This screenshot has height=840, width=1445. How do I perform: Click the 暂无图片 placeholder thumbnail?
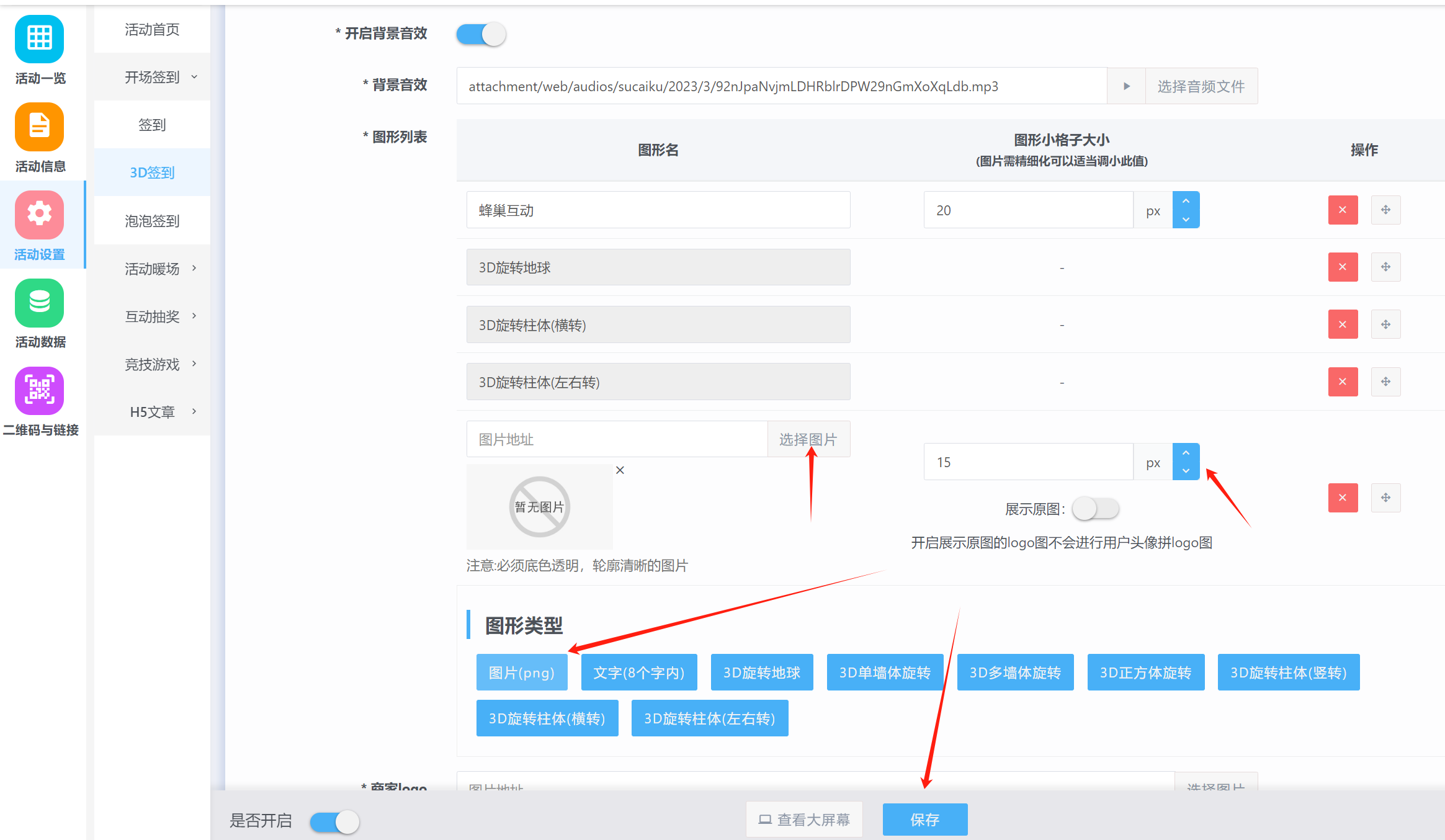(539, 507)
